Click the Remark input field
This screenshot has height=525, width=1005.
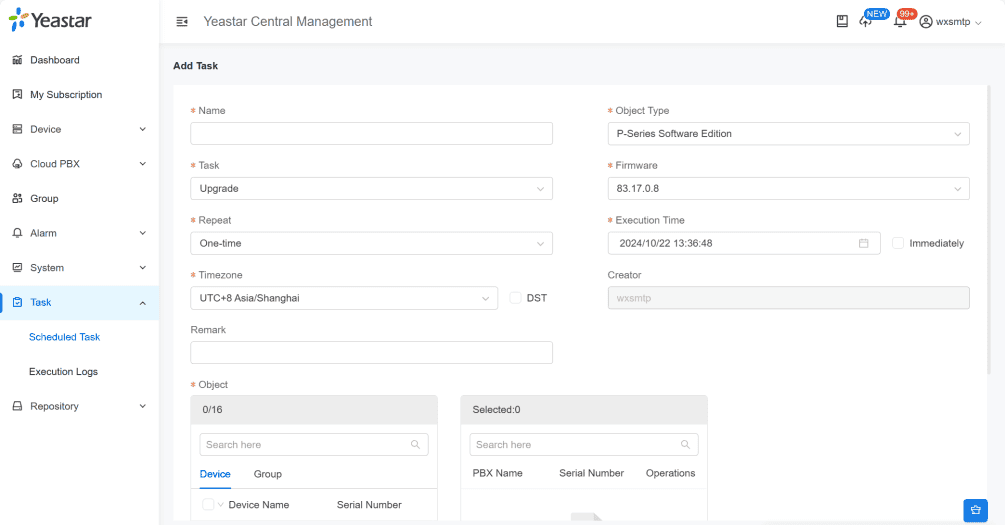click(371, 353)
